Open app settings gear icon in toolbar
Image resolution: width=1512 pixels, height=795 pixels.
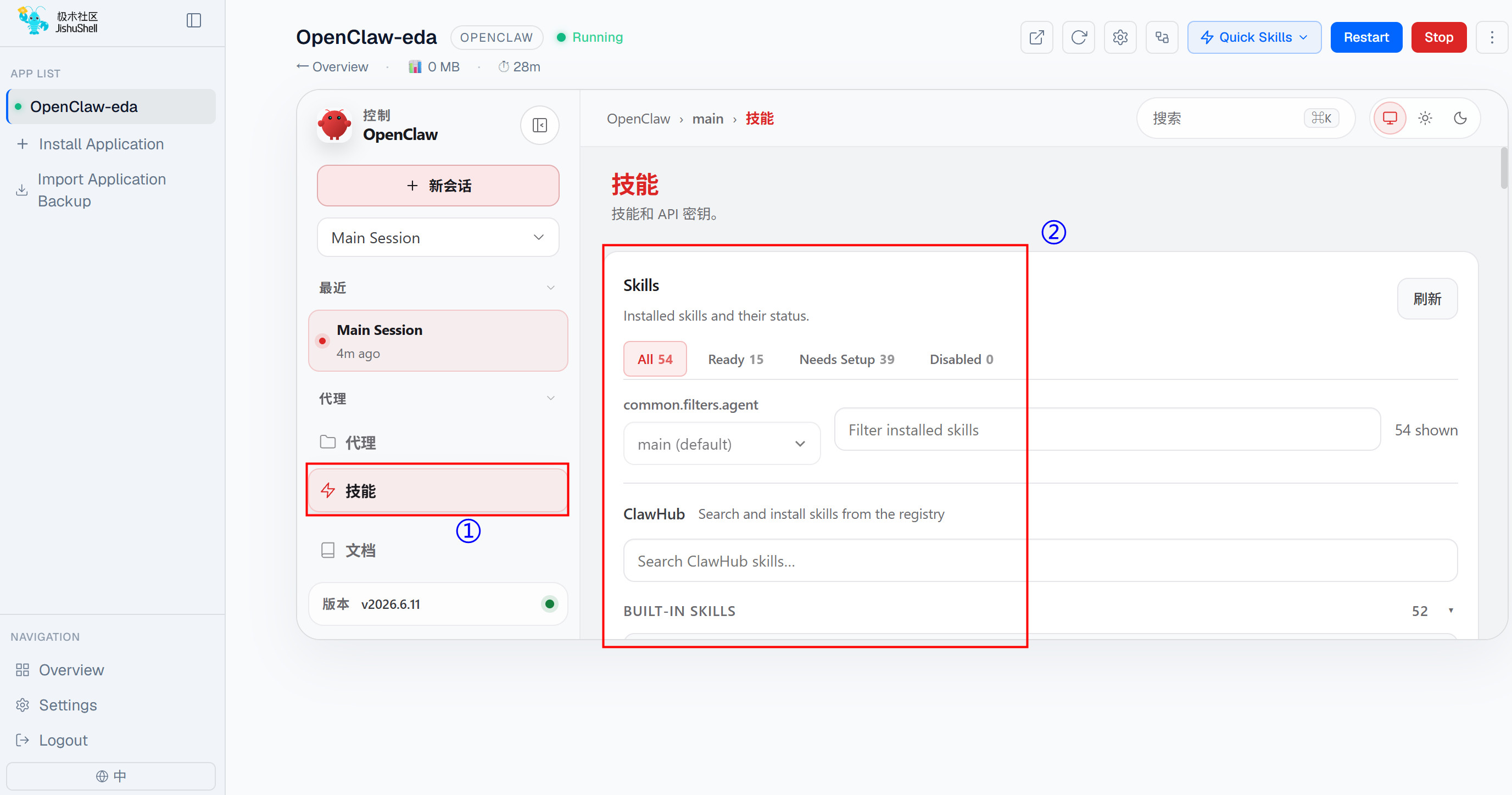point(1120,37)
